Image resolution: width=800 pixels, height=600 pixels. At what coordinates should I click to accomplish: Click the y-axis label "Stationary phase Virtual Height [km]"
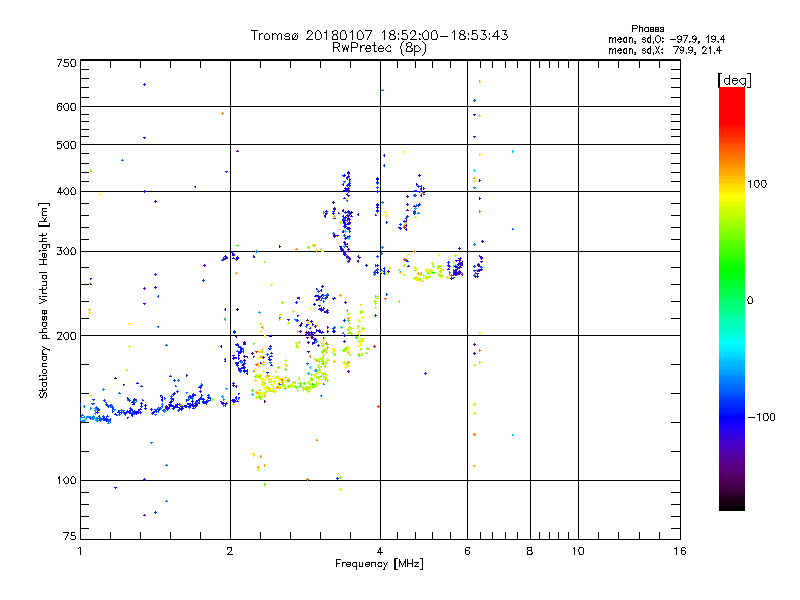[x=44, y=301]
